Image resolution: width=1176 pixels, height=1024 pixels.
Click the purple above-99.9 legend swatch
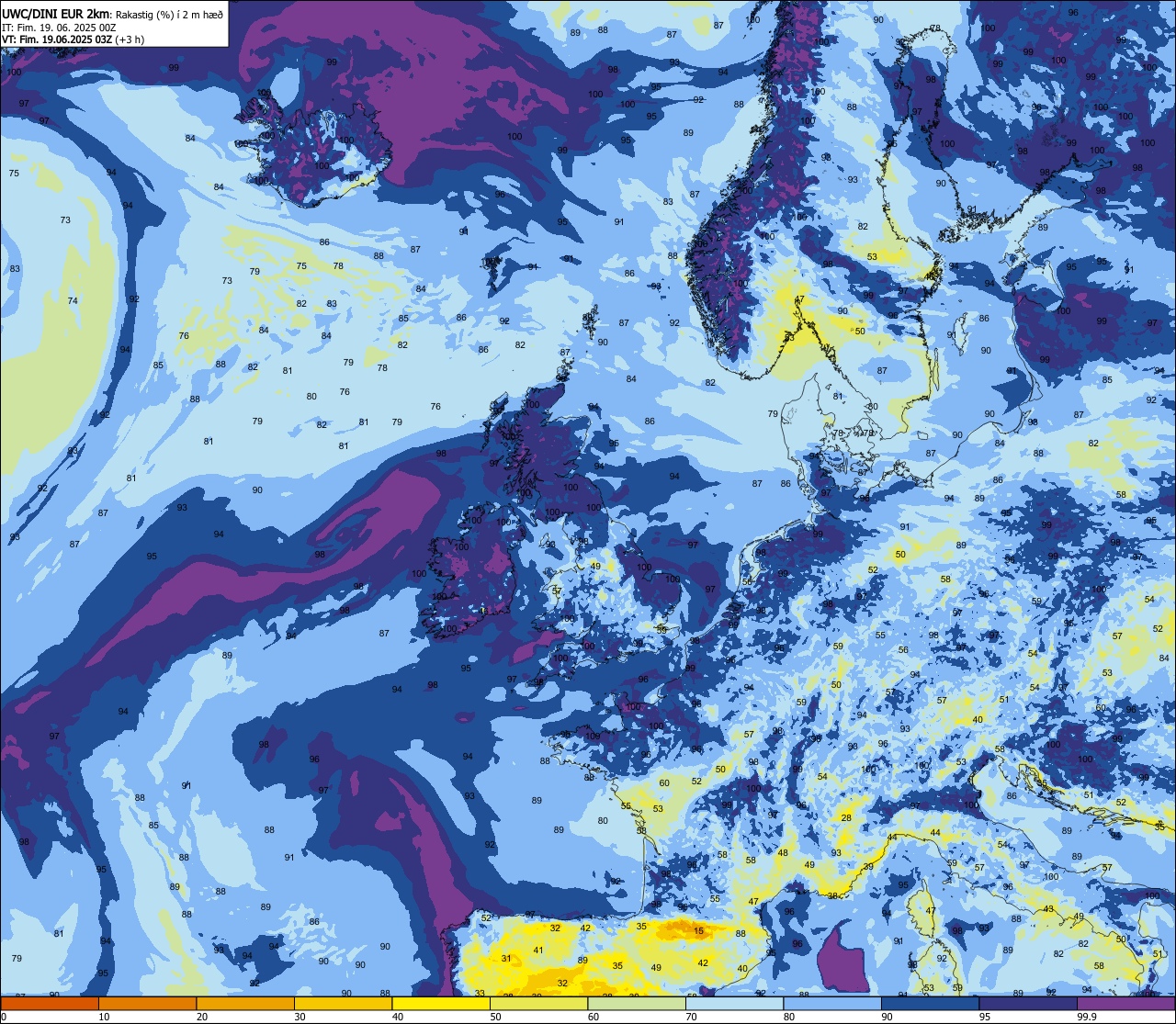coord(1125,1003)
